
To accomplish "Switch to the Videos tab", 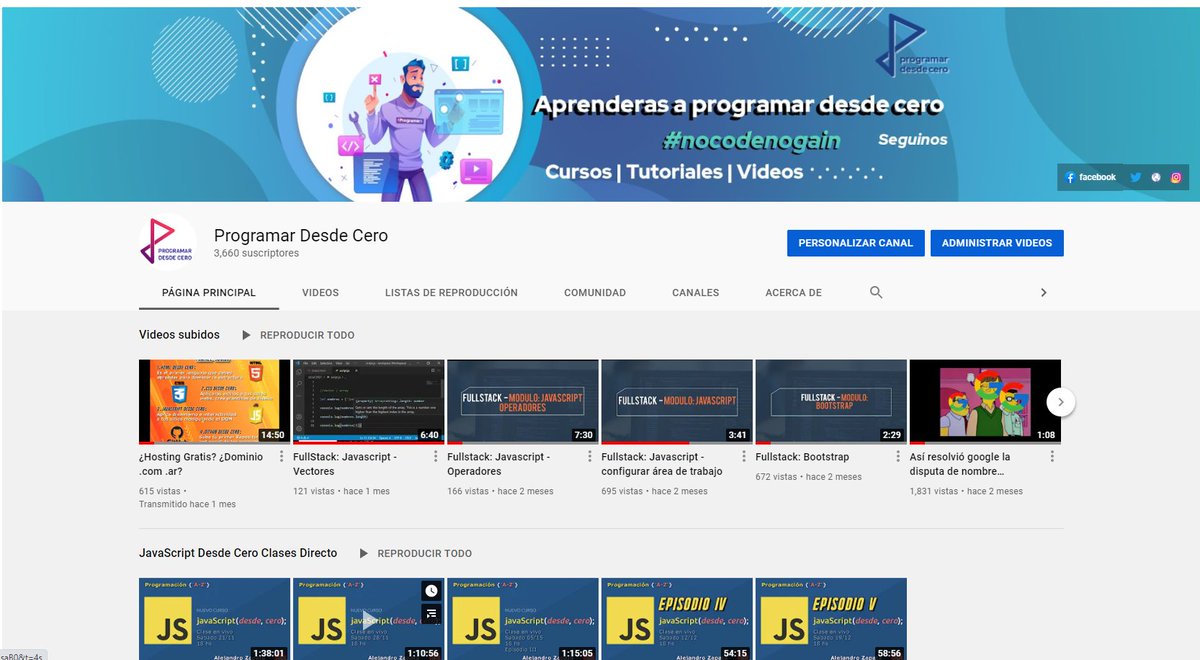I will pyautogui.click(x=320, y=293).
